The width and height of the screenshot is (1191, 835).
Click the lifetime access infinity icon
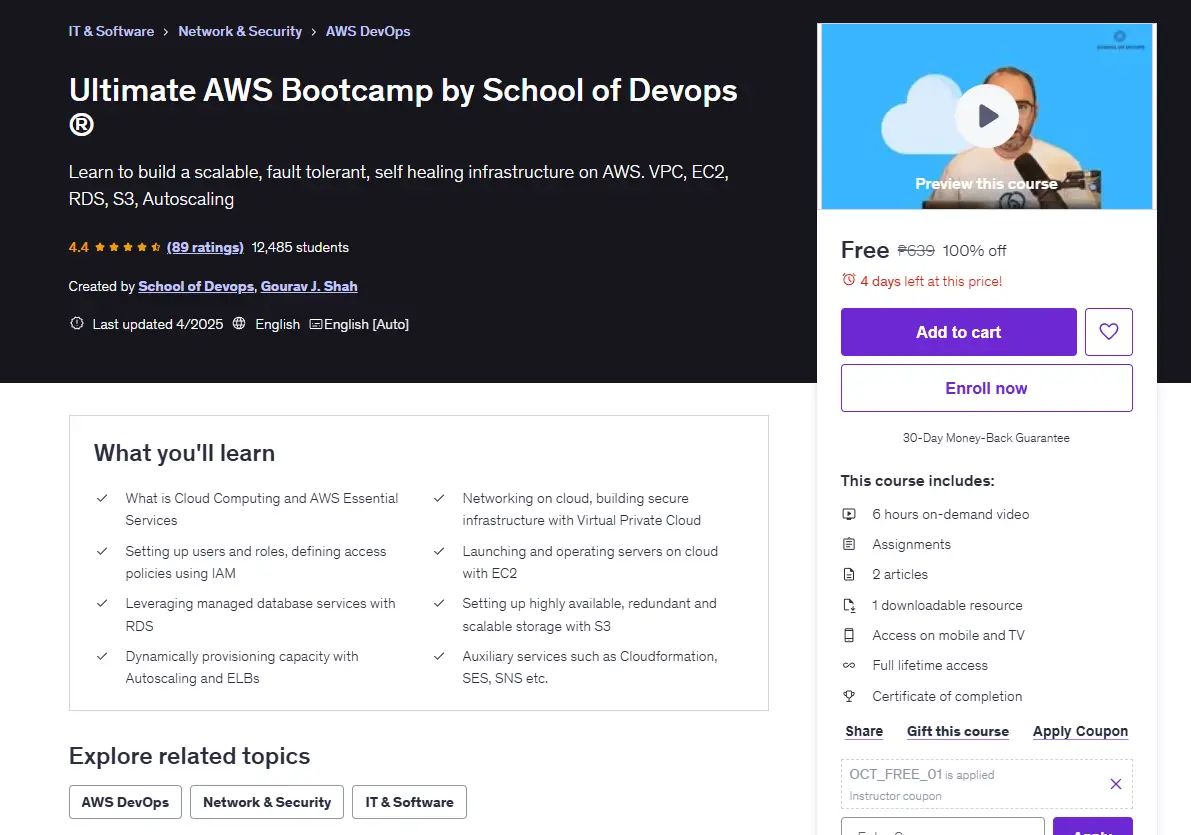(848, 666)
